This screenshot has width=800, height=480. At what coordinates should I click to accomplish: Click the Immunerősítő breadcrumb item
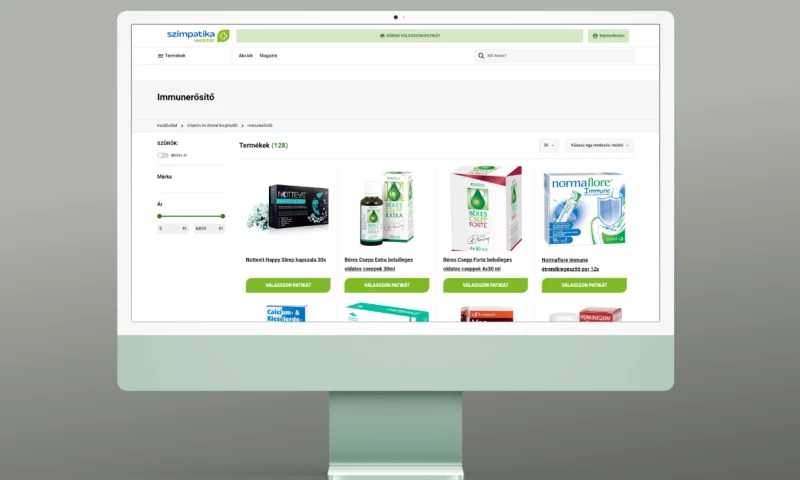point(260,125)
